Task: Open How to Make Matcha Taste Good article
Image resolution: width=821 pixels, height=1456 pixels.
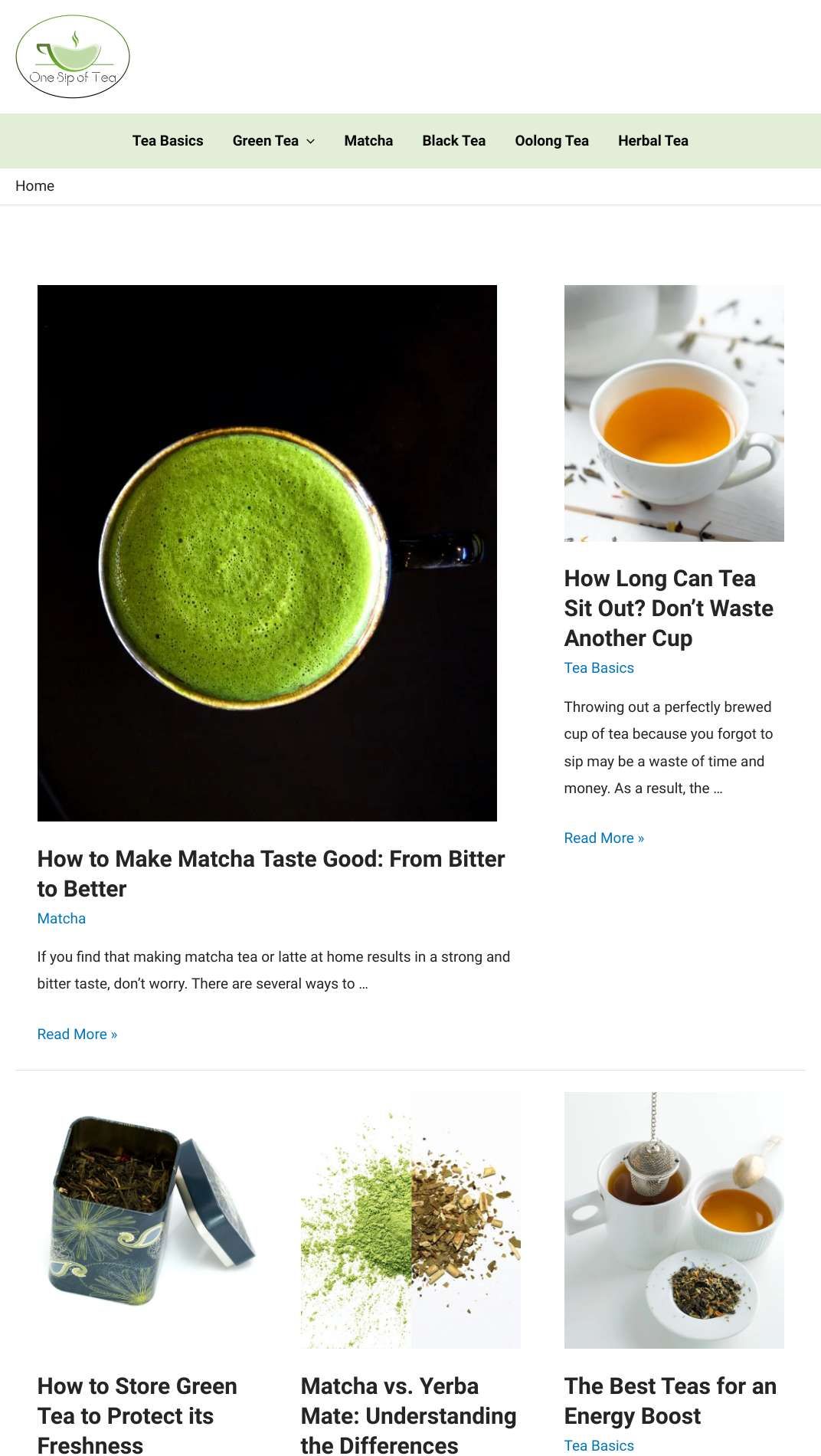Action: point(271,874)
